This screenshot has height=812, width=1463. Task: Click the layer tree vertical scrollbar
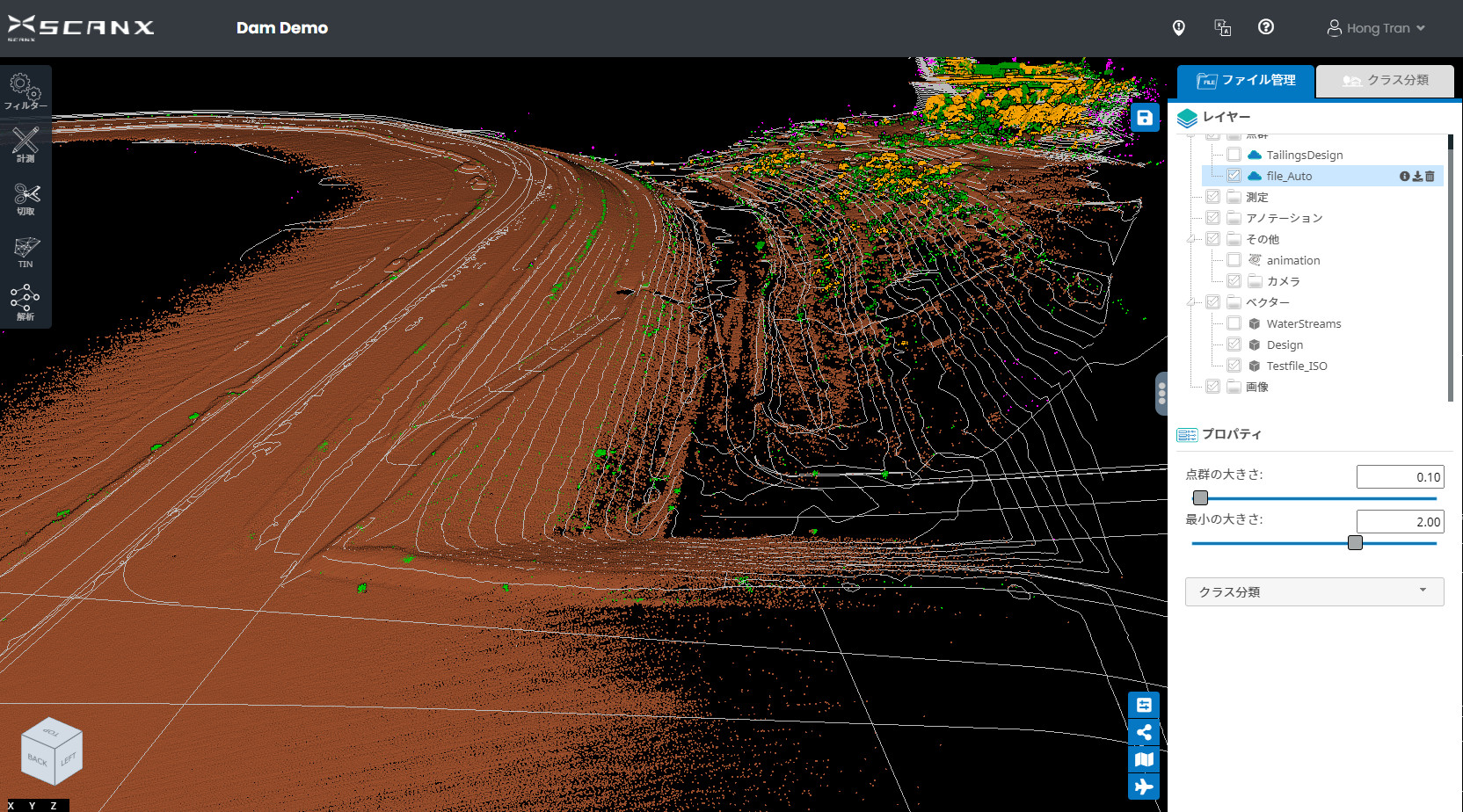pos(1451,267)
